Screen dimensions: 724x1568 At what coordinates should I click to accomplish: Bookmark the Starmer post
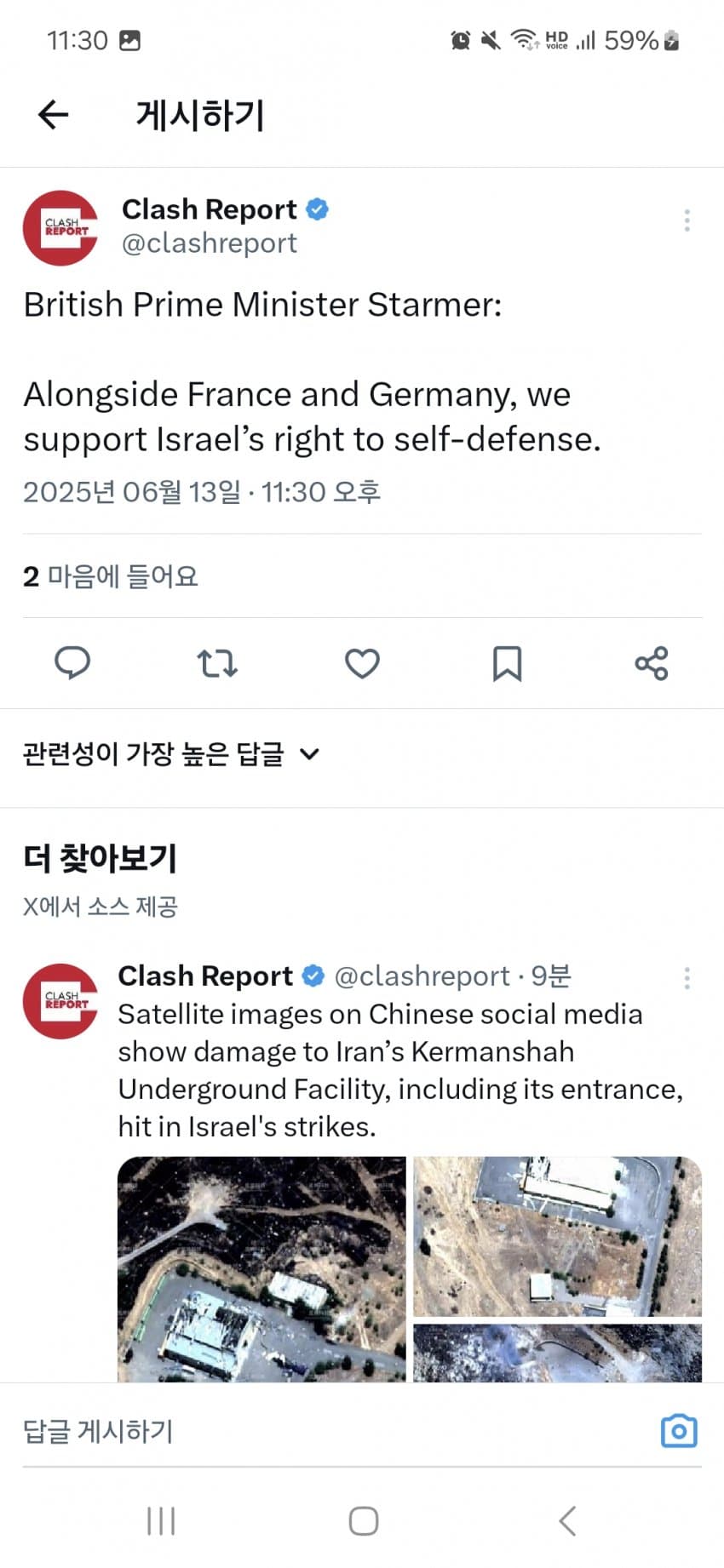[x=507, y=663]
